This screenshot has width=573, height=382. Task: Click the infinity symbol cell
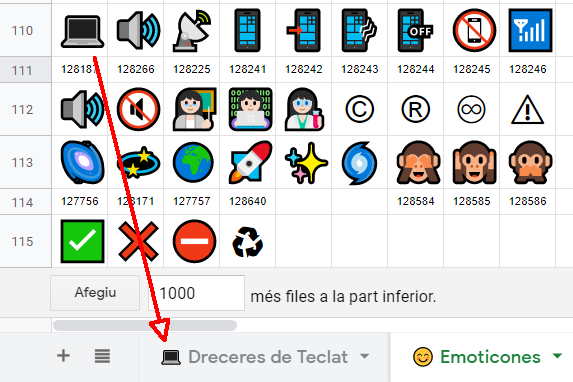tap(471, 109)
